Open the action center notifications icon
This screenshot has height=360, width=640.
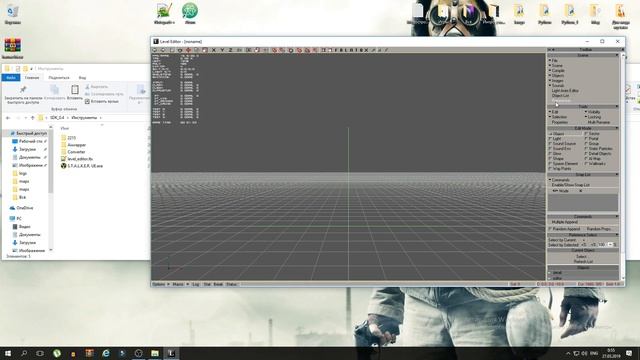tap(629, 353)
